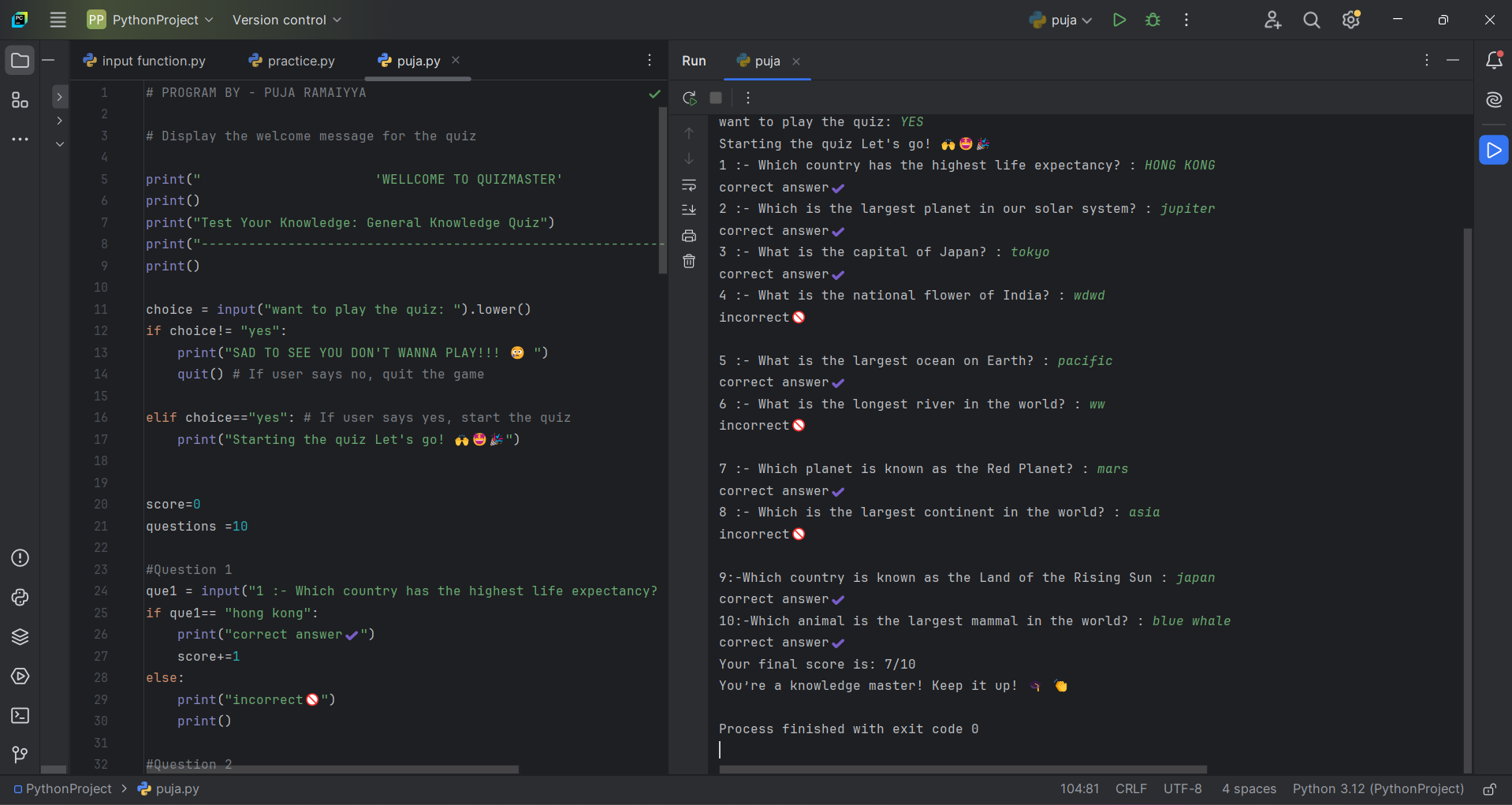Viewport: 1512px width, 805px height.
Task: Open Run toolbar more options
Action: pos(748,98)
